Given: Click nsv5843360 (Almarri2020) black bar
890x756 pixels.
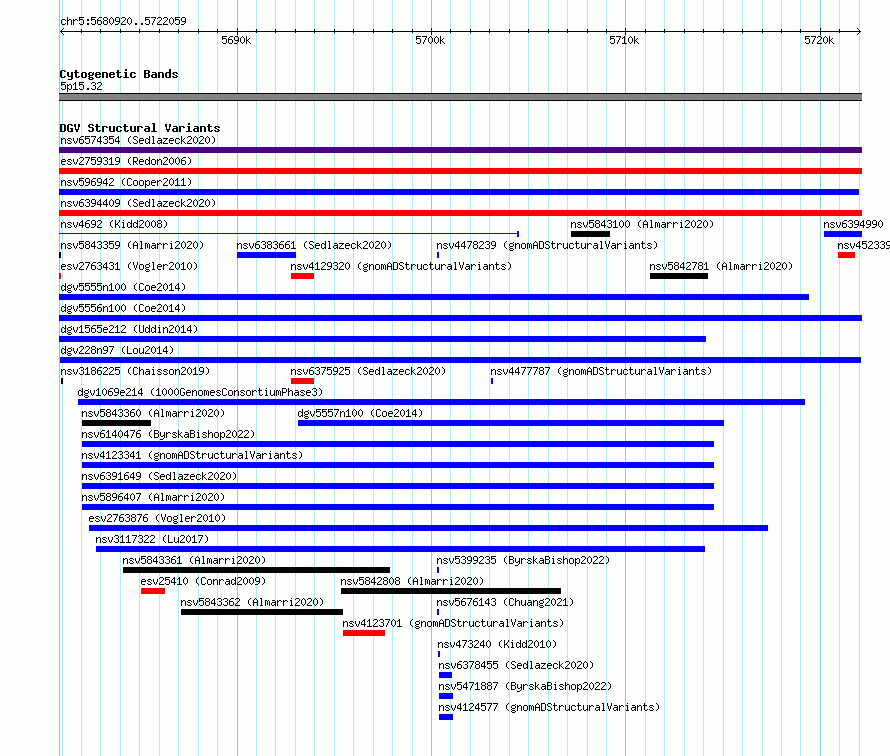Looking at the screenshot, I should [116, 423].
